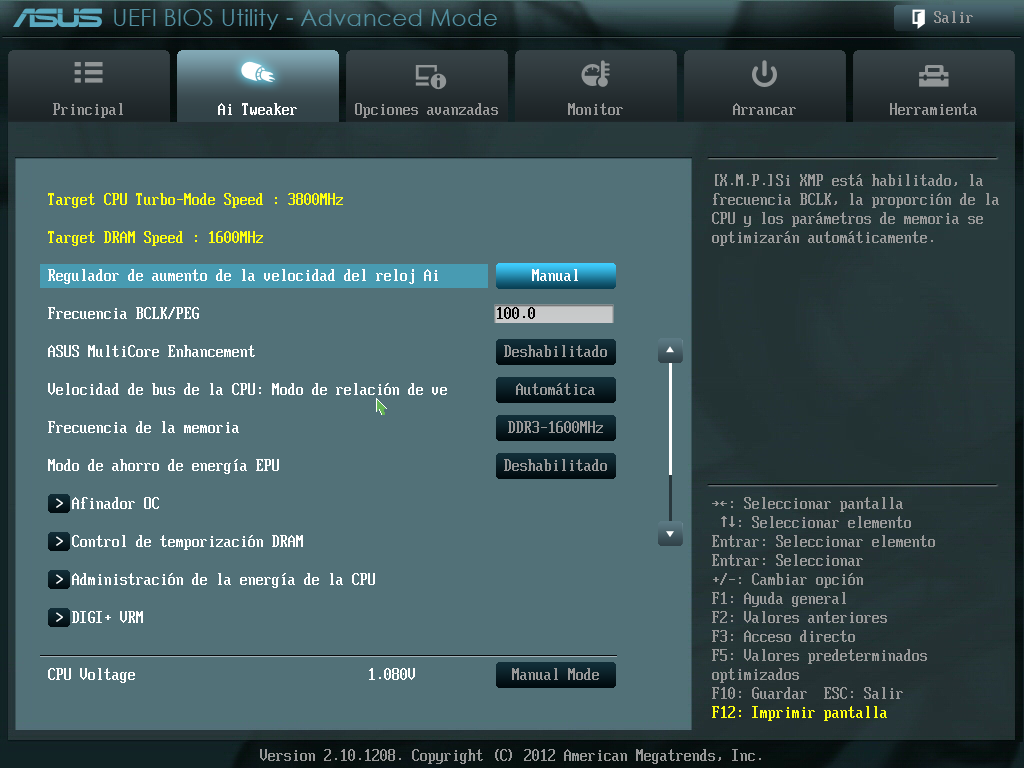
Task: Select the Velocidad de bus de la CPU label
Action: point(248,390)
